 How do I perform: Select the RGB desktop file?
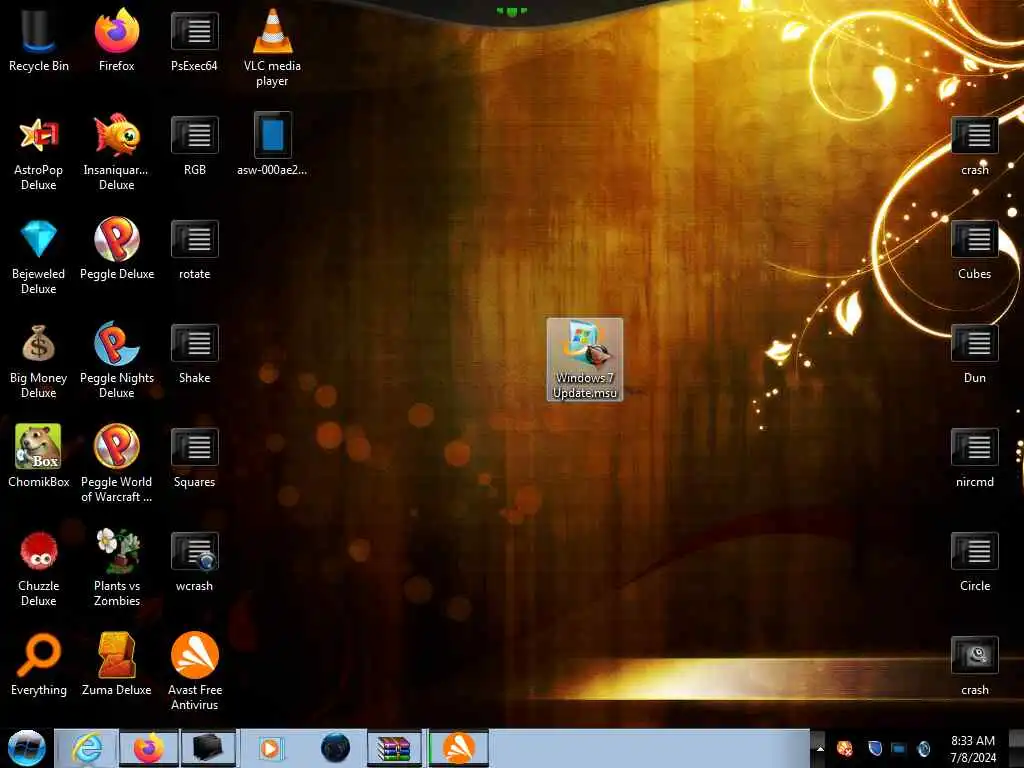coord(194,145)
